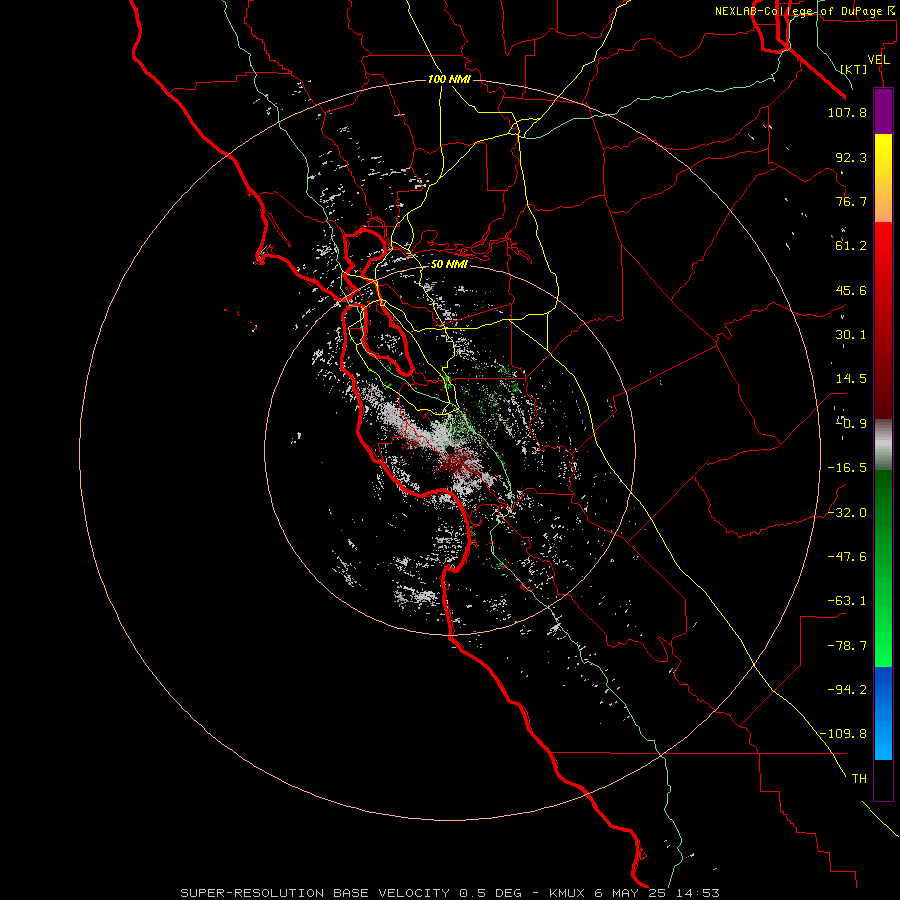Select the 14.5 velocity scale value
The image size is (900, 900).
point(851,379)
